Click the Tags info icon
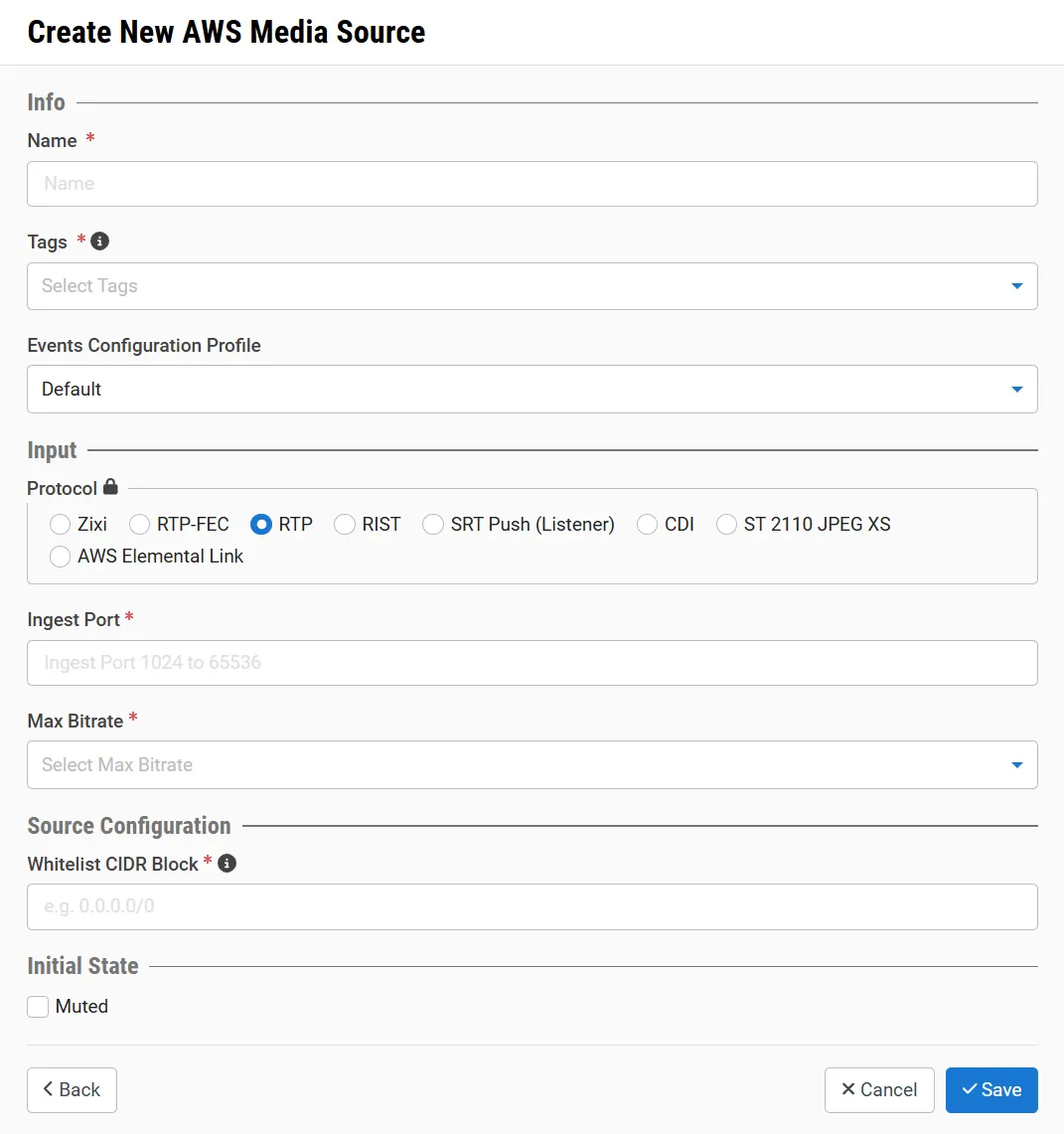Viewport: 1064px width, 1134px height. (99, 242)
